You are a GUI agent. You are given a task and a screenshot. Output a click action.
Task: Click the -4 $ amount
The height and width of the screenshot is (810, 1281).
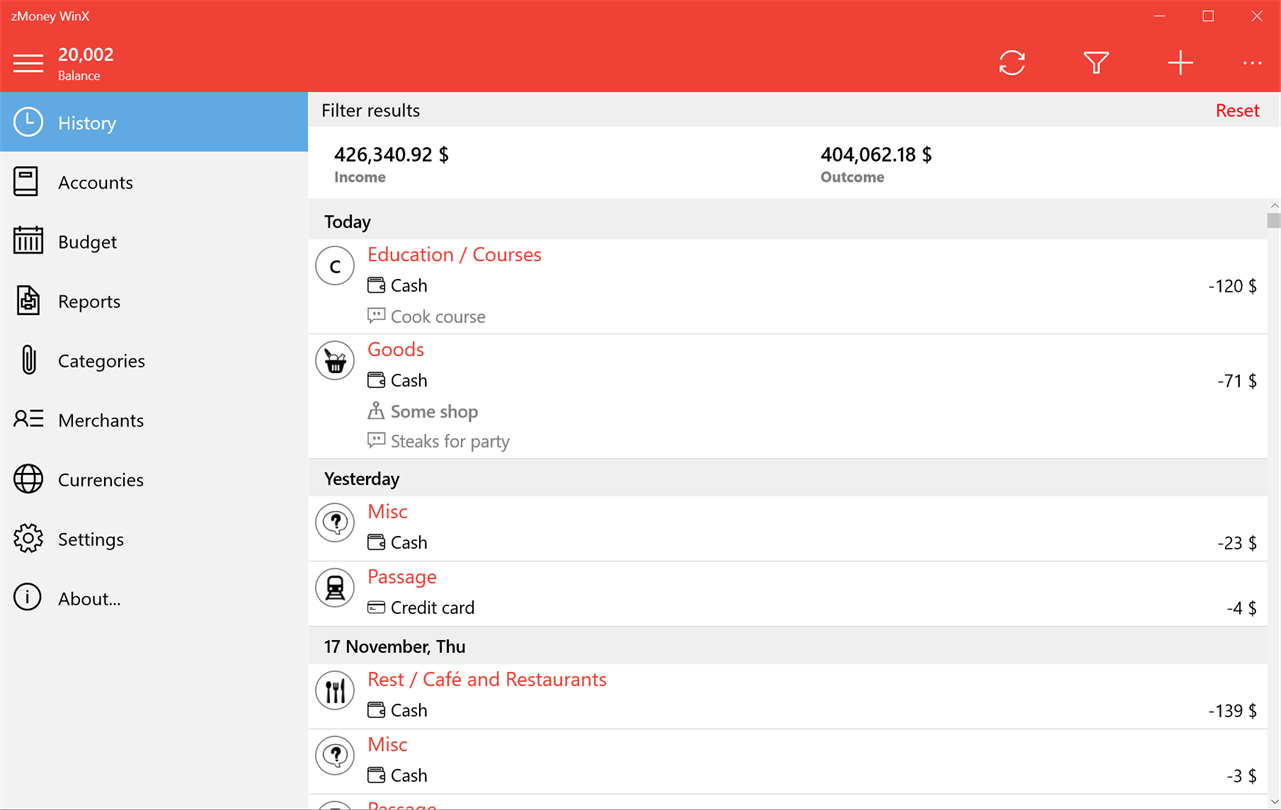click(1241, 608)
